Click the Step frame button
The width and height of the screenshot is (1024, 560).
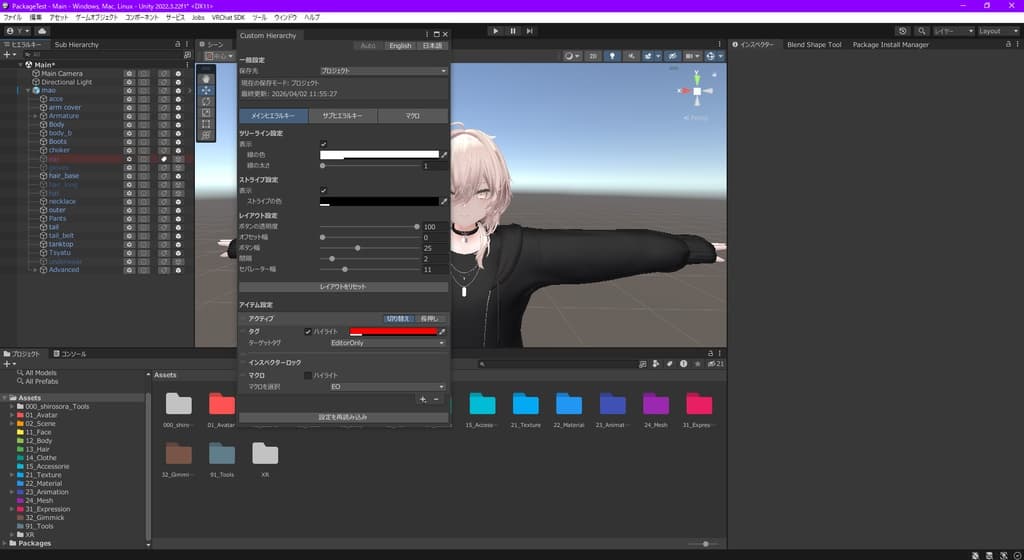[x=530, y=31]
